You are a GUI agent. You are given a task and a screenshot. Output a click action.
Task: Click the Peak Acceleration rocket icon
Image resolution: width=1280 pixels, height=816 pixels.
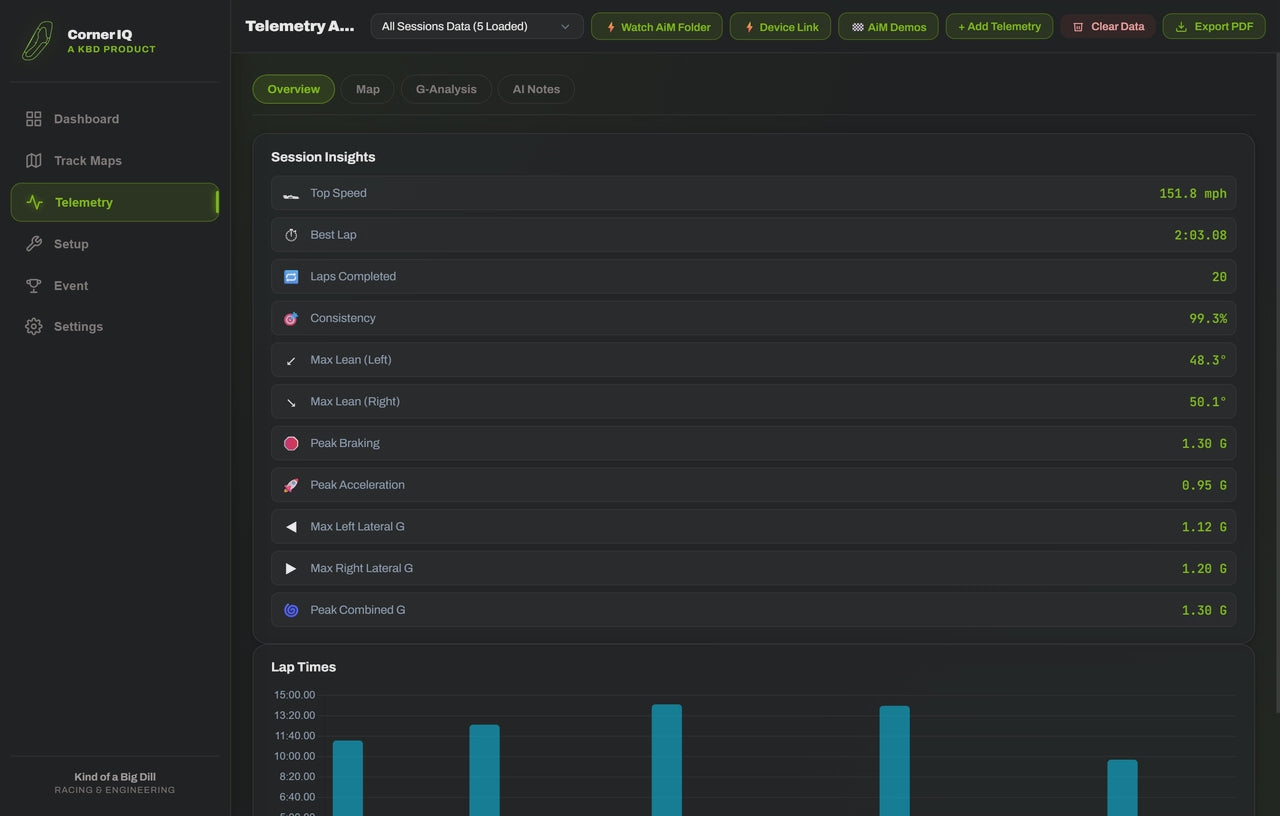coord(291,485)
